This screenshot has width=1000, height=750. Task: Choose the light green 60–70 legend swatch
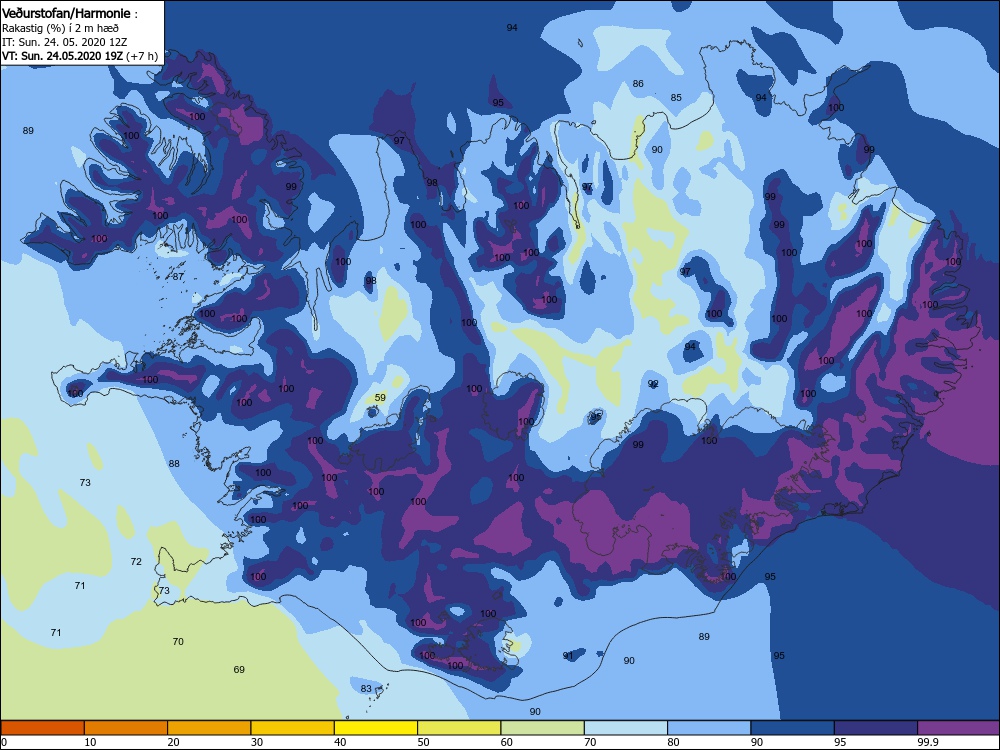tap(543, 728)
